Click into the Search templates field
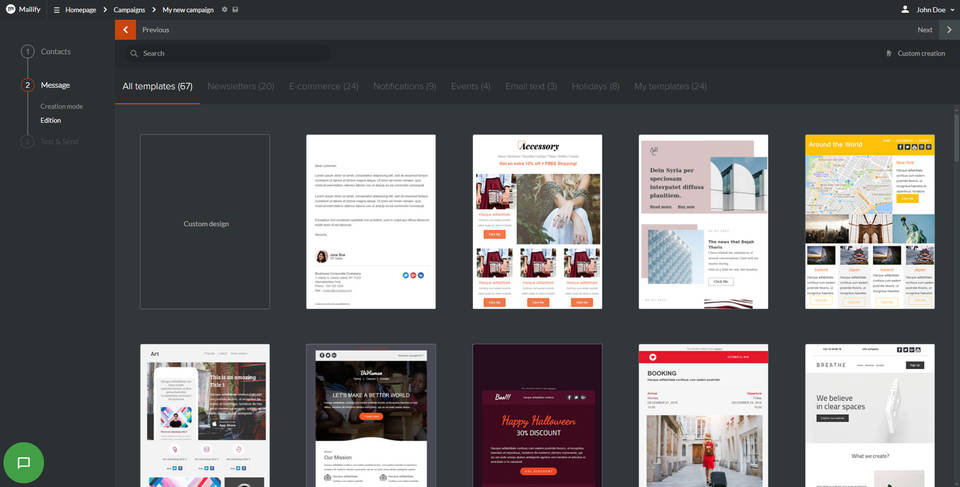The image size is (960, 487). click(230, 54)
